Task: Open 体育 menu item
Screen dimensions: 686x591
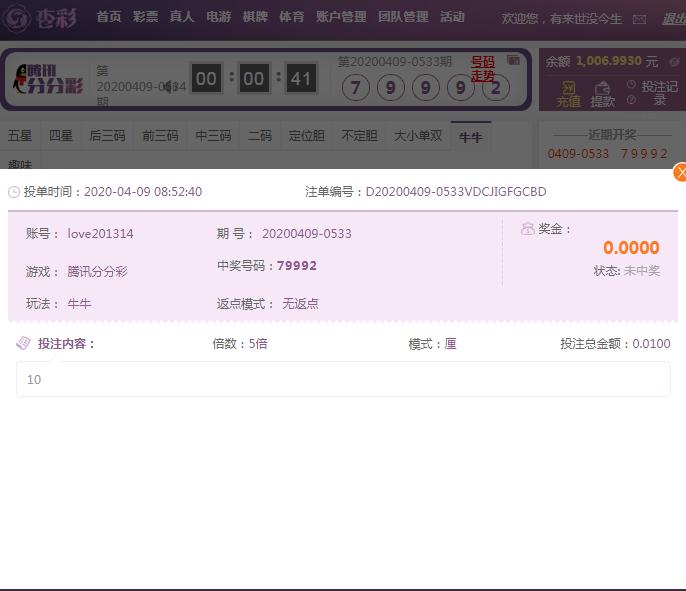Action: pos(291,17)
